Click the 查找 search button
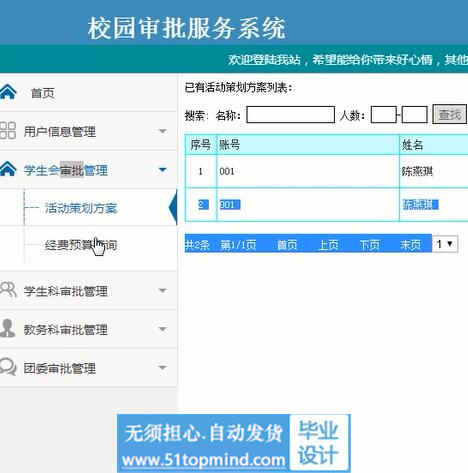This screenshot has width=468, height=473. (x=449, y=114)
